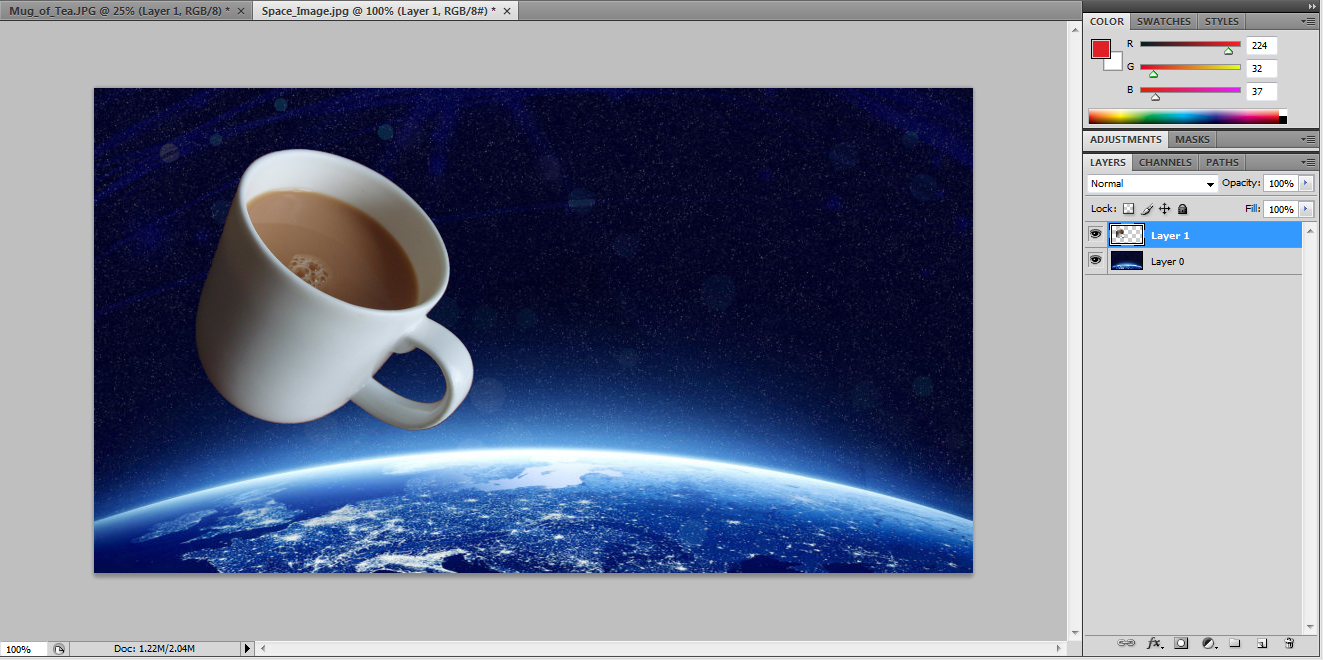Select Layer 1 by its name
Screen dimensions: 1323x660
(1170, 235)
